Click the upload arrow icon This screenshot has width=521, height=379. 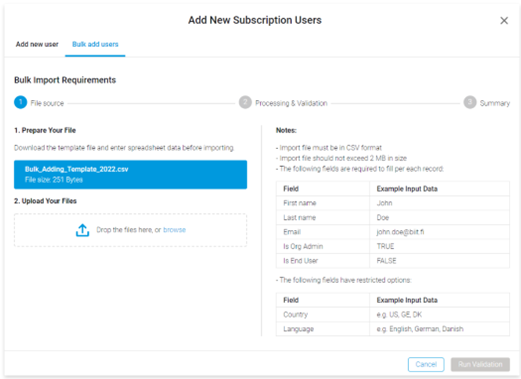click(82, 230)
